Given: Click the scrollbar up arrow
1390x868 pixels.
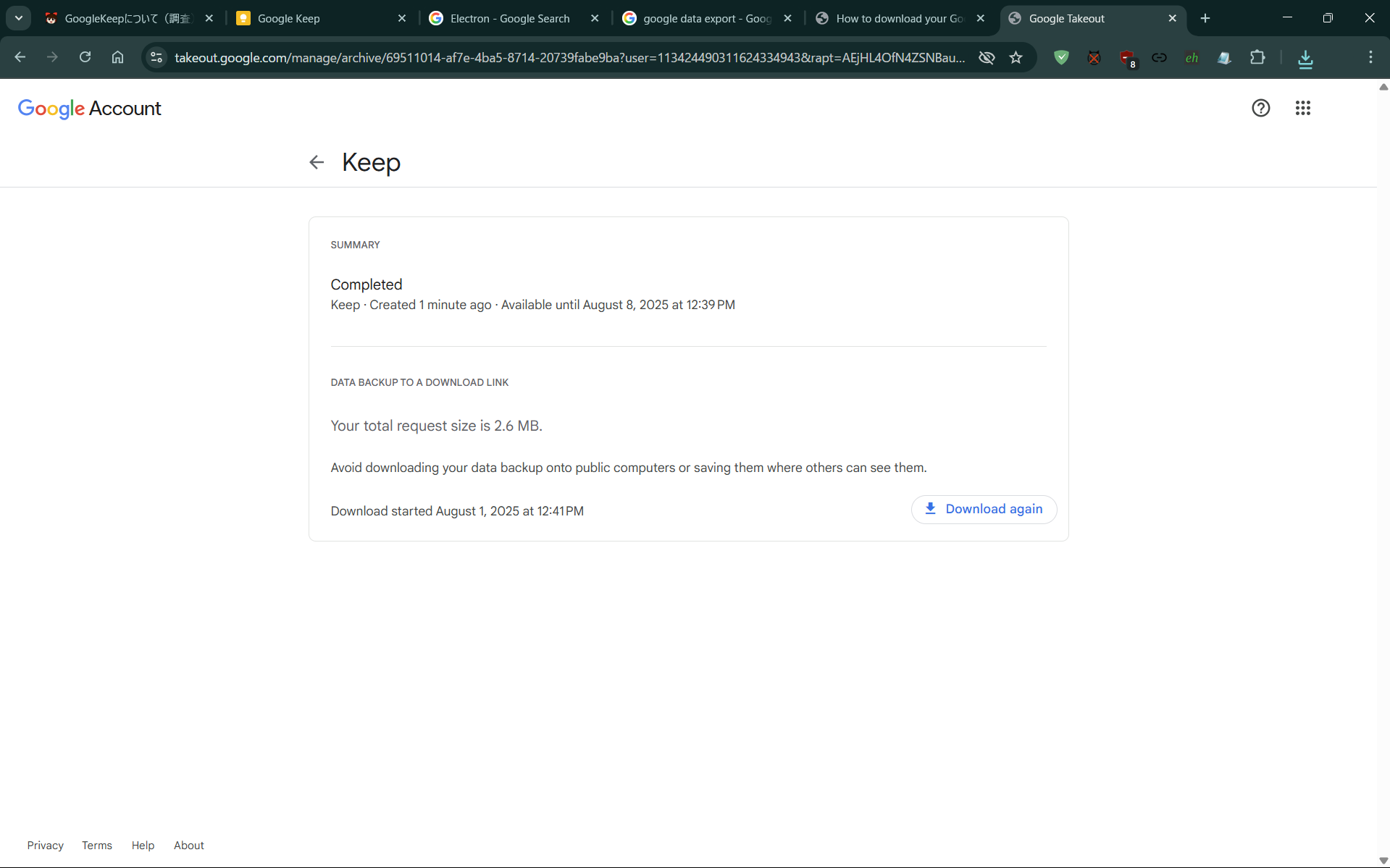Looking at the screenshot, I should point(1383,87).
